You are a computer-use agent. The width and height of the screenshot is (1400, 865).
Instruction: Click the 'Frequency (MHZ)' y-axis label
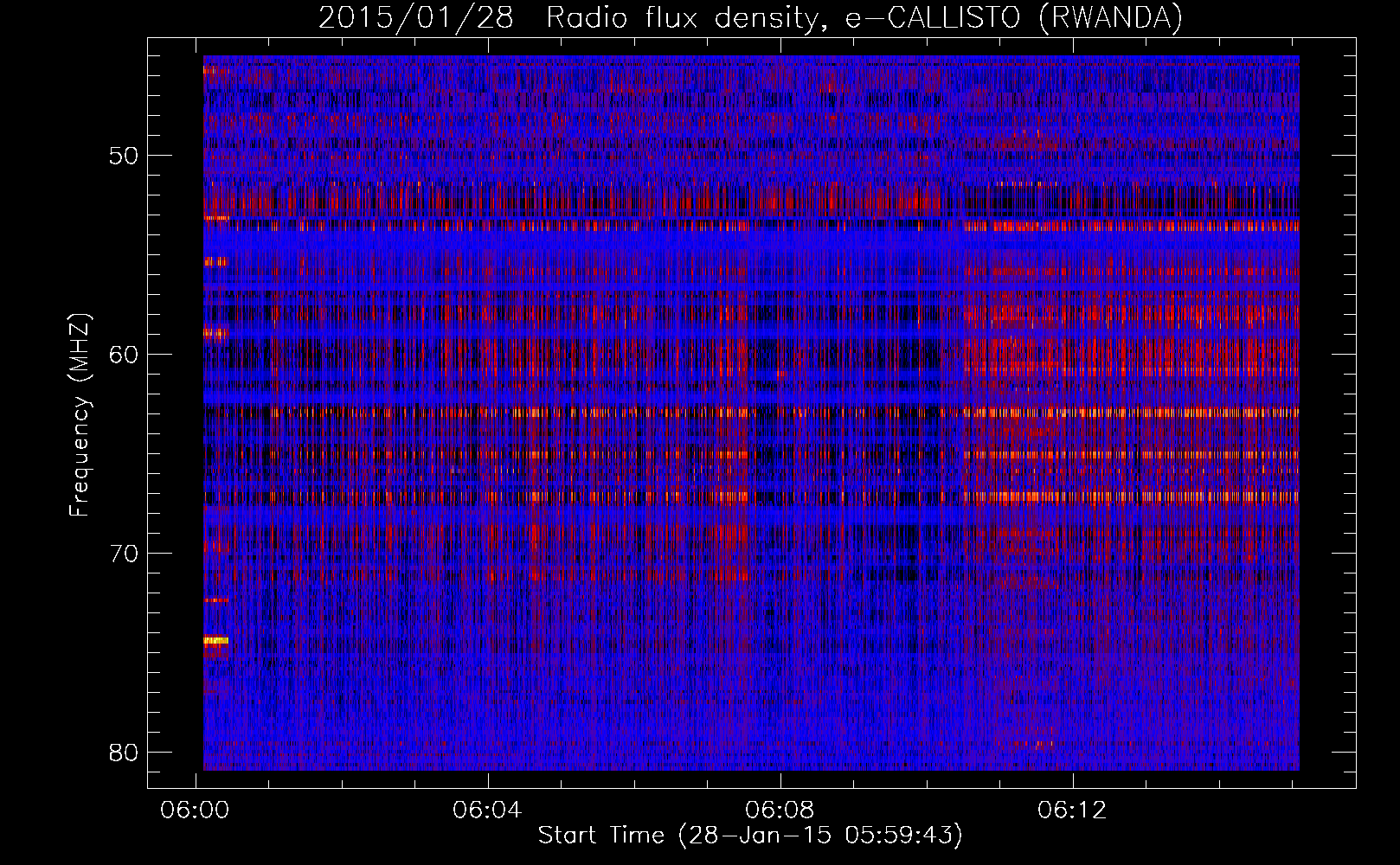pyautogui.click(x=80, y=414)
